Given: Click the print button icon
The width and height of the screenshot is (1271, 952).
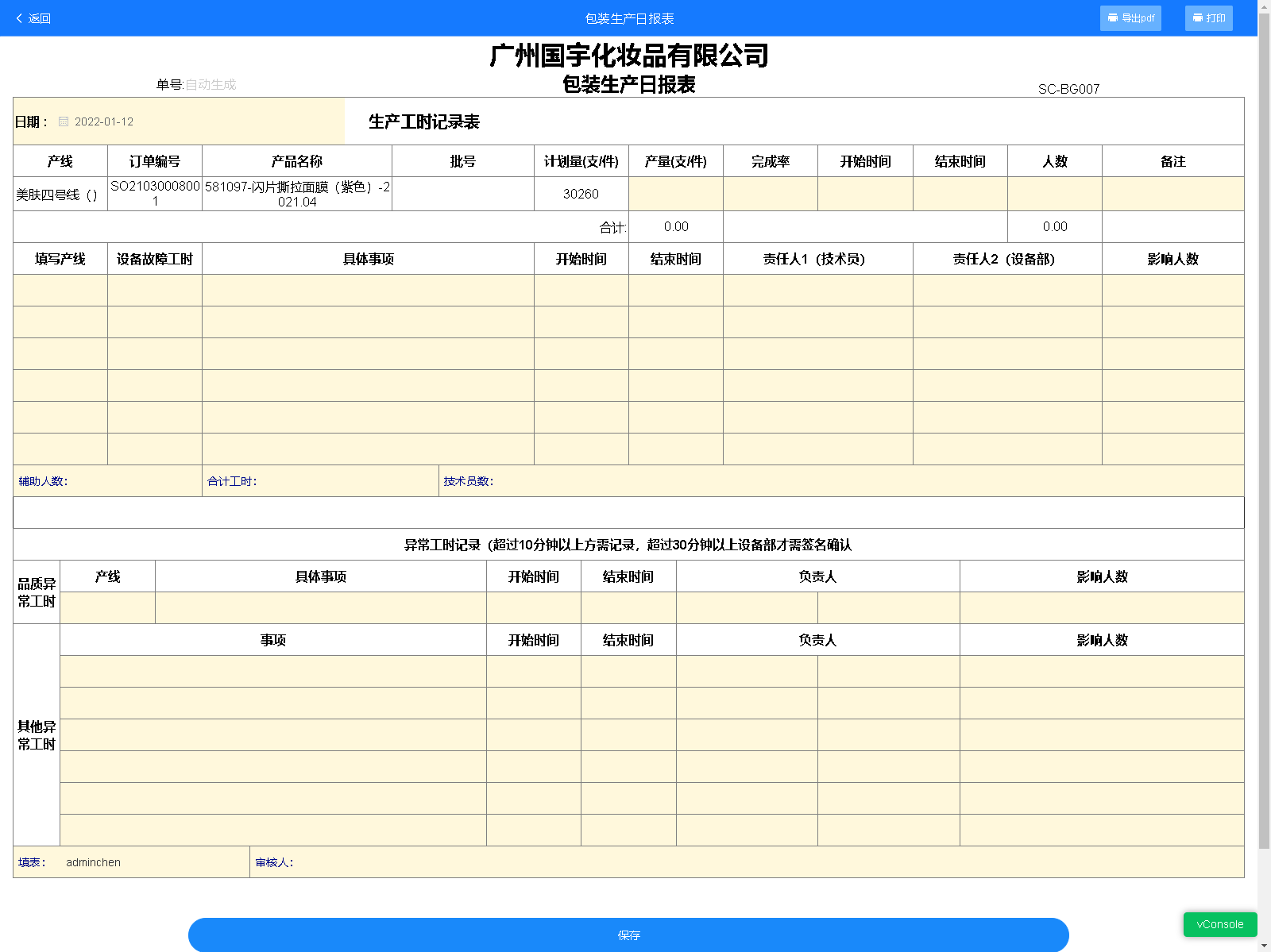Looking at the screenshot, I should 1198,18.
